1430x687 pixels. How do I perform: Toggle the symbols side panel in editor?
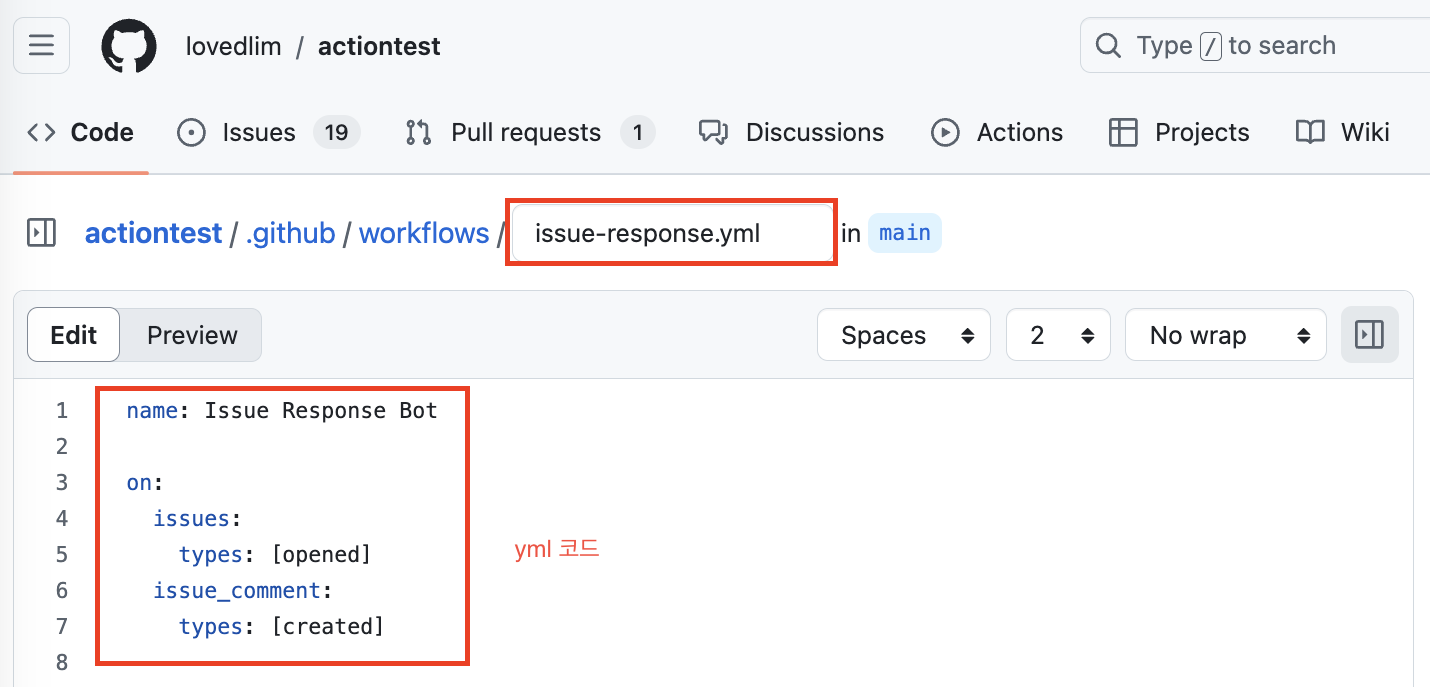(x=1370, y=334)
